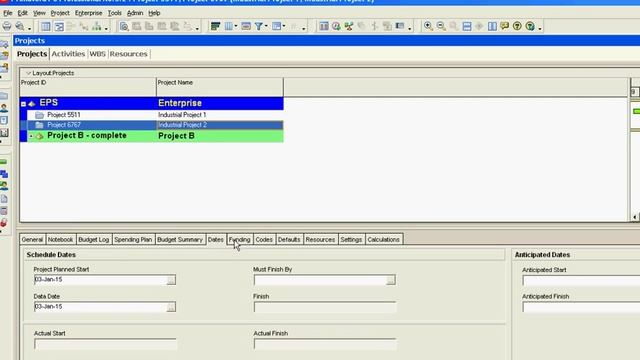Open the General details tab
The image size is (640, 360).
pos(32,240)
